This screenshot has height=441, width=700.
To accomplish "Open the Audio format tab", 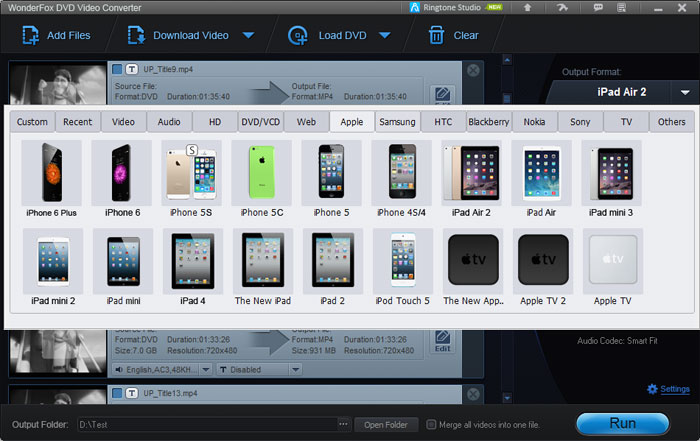I will click(169, 122).
